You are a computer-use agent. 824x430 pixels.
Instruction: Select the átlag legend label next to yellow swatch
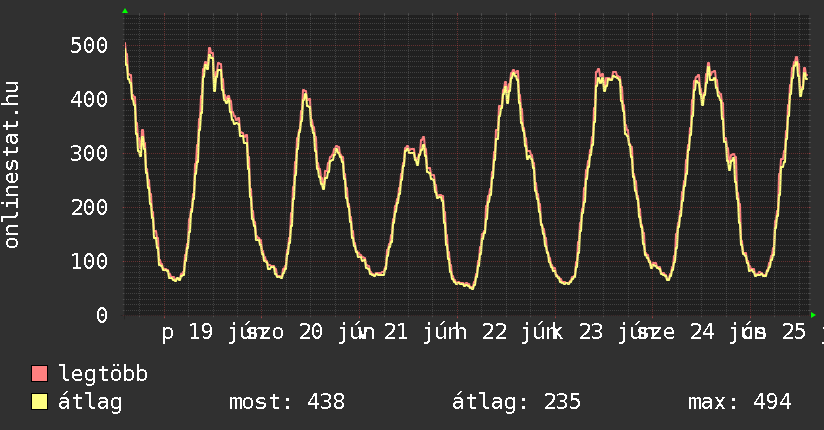90,402
